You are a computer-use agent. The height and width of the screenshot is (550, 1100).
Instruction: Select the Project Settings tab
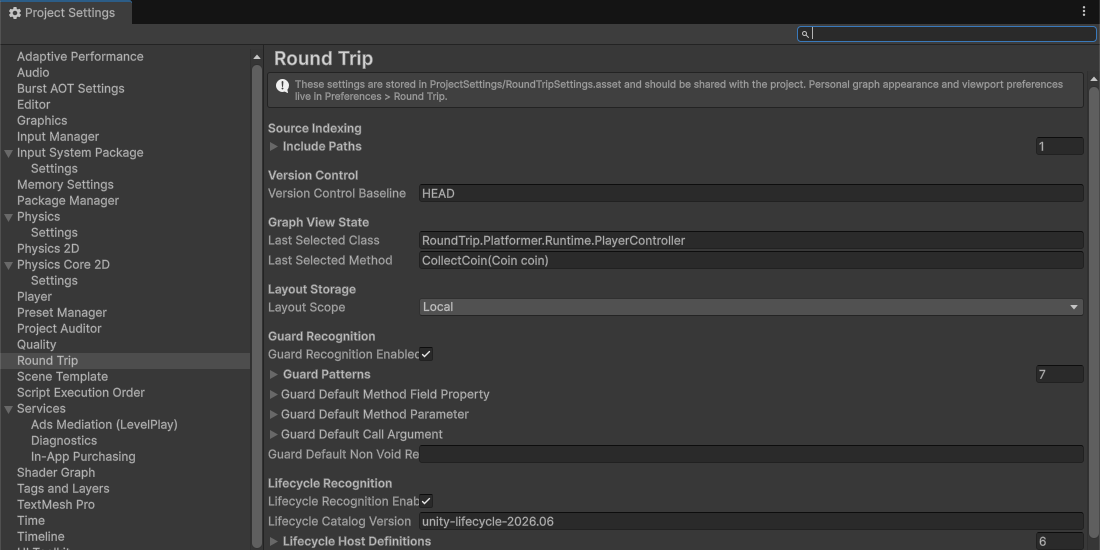tap(65, 13)
